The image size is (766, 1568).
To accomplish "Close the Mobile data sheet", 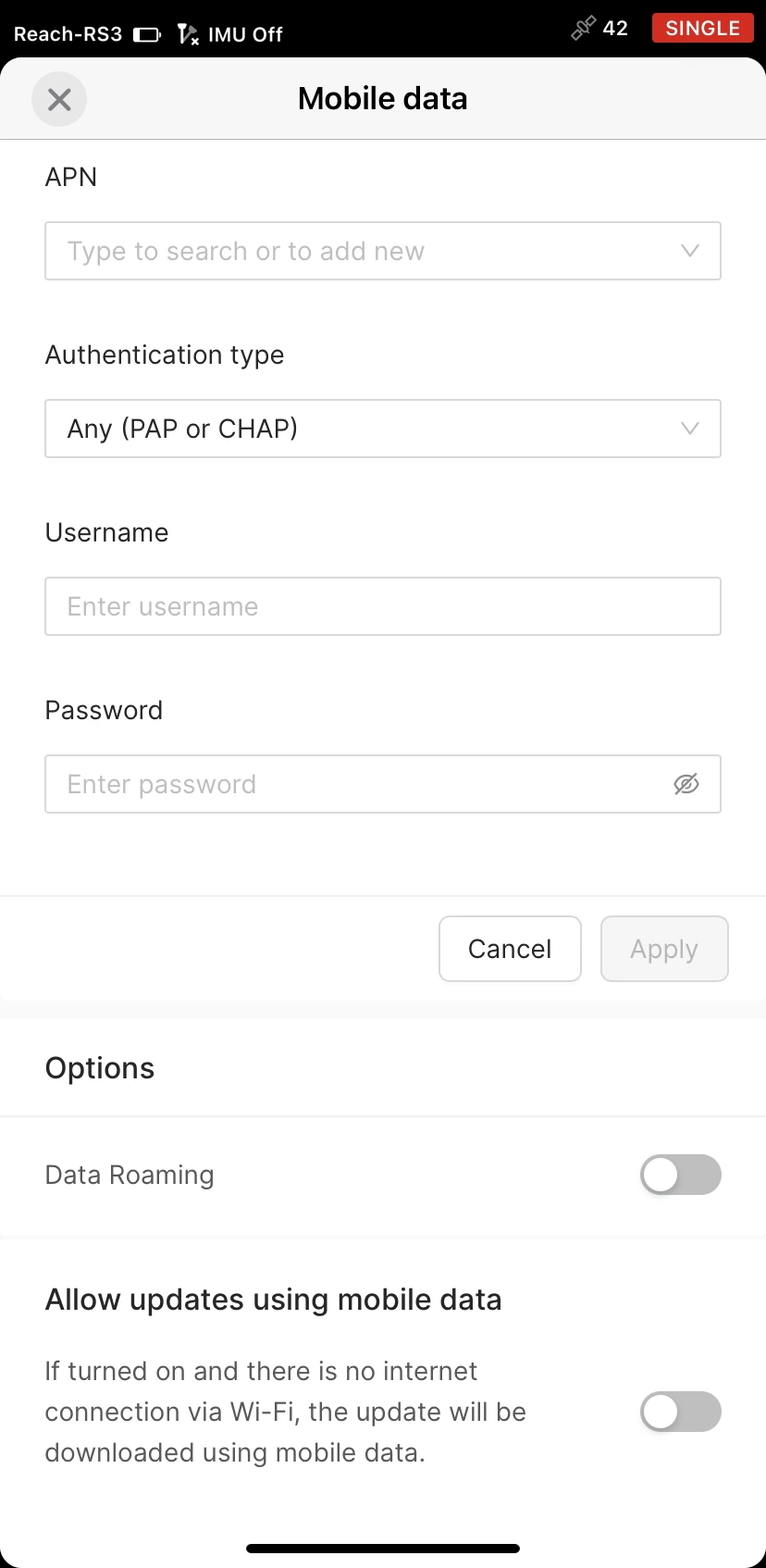I will (x=59, y=99).
